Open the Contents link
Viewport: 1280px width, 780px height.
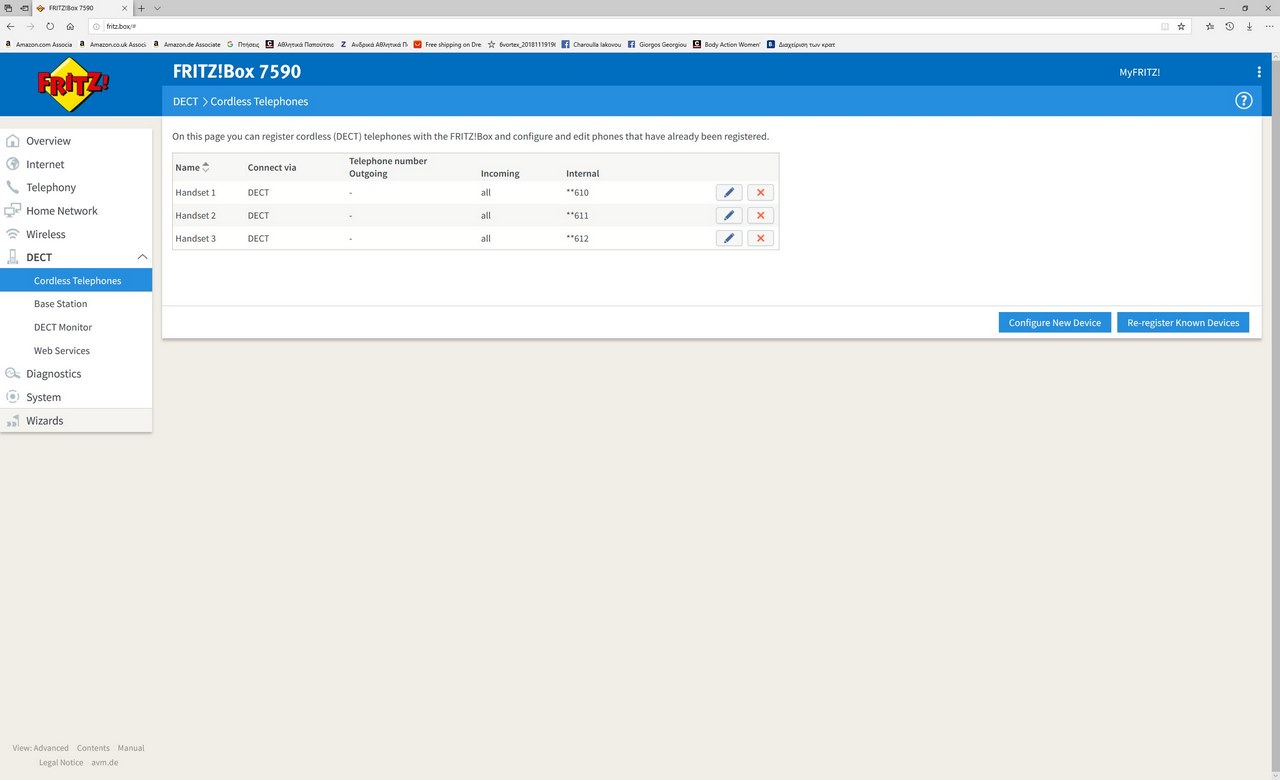[x=93, y=748]
